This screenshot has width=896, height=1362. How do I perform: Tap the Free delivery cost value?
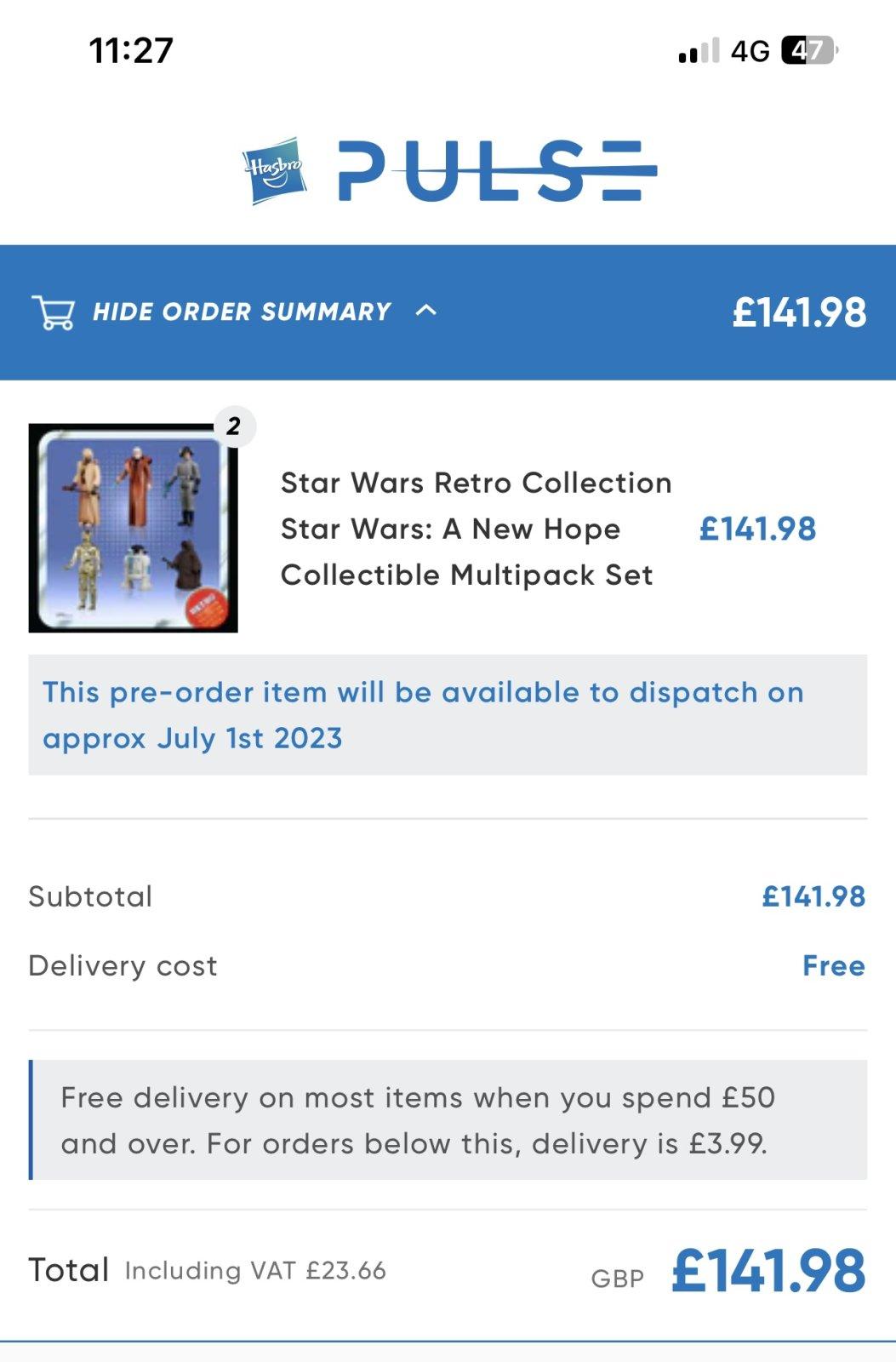(x=833, y=965)
